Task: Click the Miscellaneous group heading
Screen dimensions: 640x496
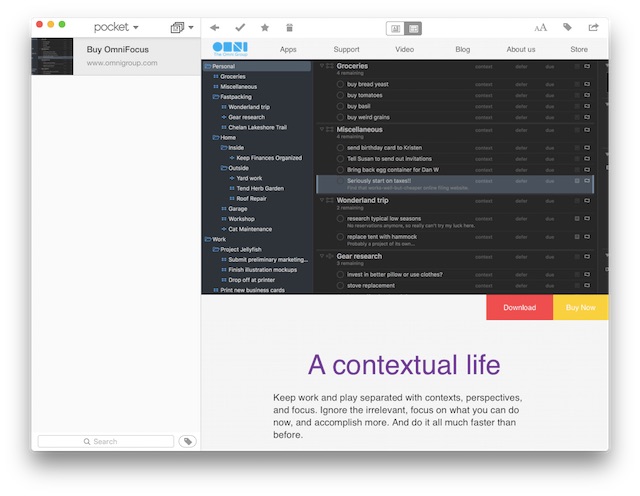Action: coord(359,129)
